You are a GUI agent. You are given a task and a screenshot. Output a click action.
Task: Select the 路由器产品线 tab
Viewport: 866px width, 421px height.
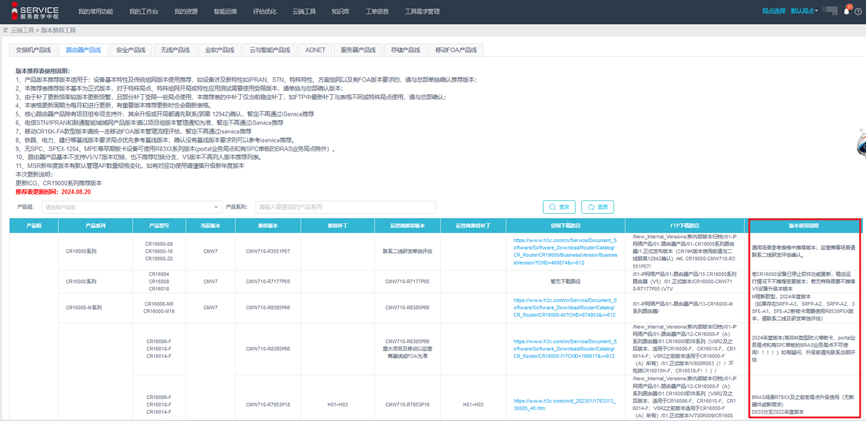tap(83, 50)
